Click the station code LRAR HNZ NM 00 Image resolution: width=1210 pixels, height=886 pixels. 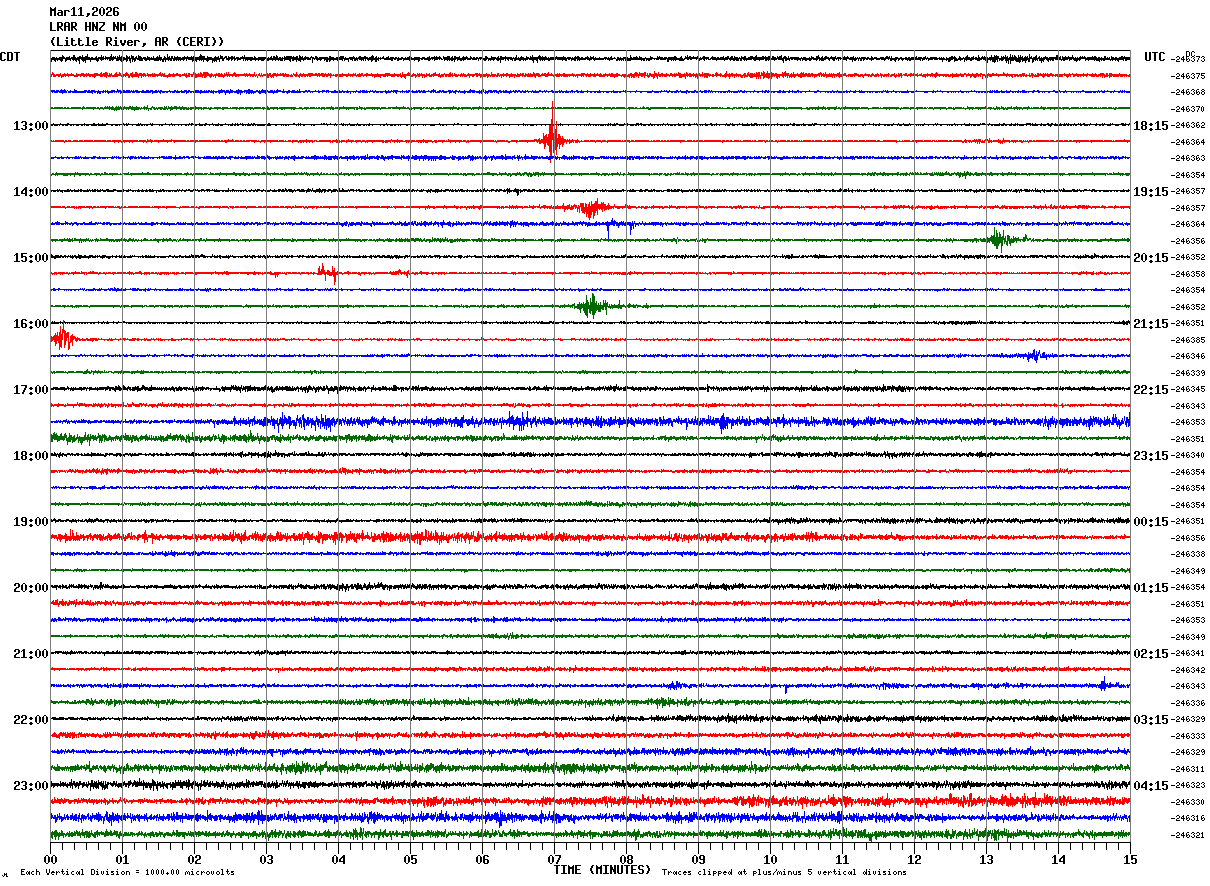pyautogui.click(x=98, y=27)
